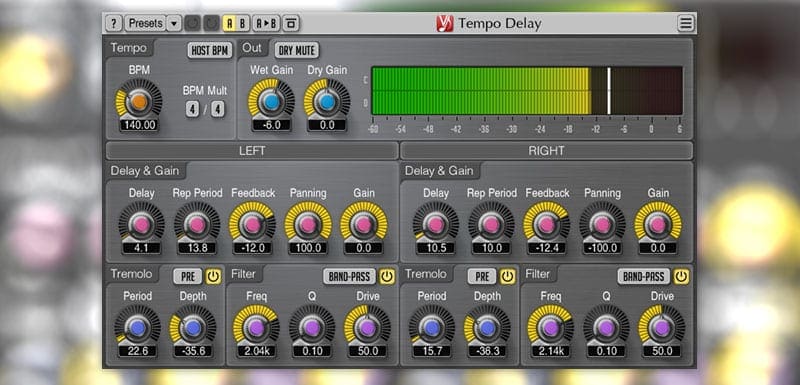This screenshot has height=385, width=800.
Task: Click the right Panning knob
Action: pyautogui.click(x=603, y=224)
